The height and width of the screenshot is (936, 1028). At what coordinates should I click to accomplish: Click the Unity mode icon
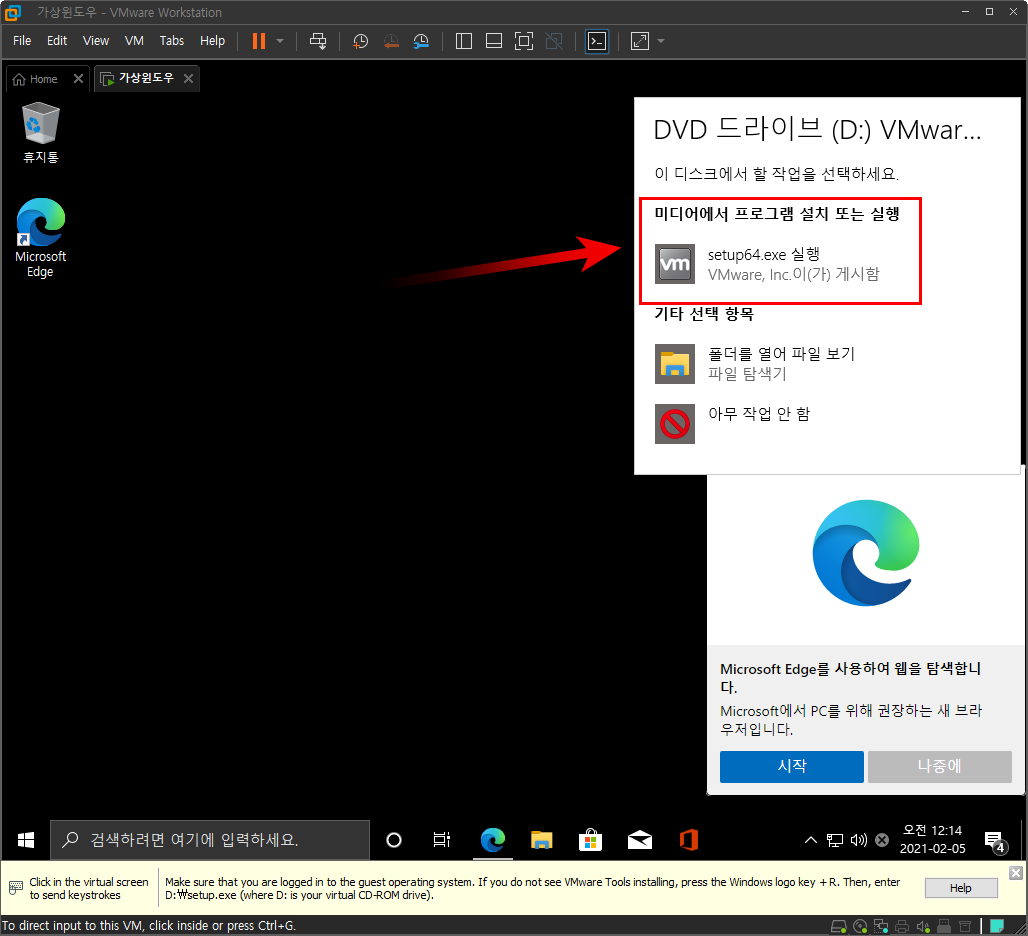554,41
